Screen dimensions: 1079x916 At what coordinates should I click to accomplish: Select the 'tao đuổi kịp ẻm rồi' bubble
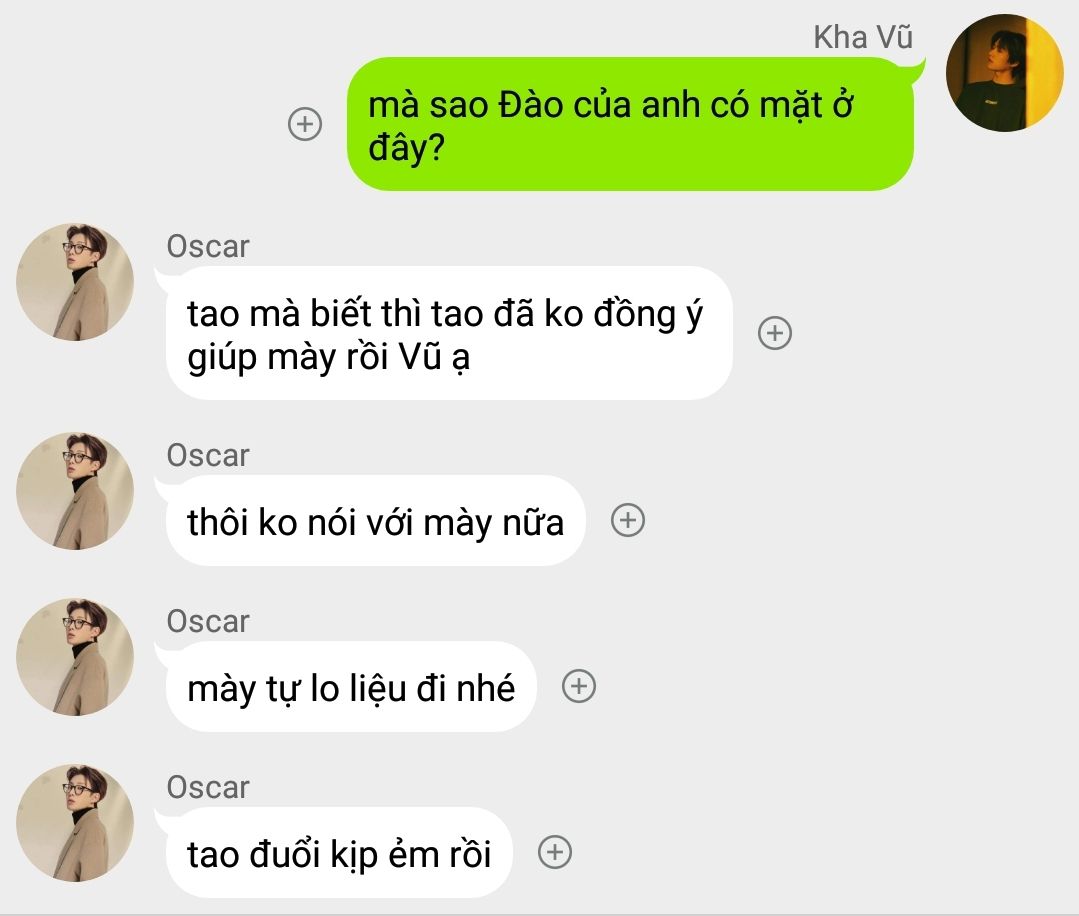point(339,852)
